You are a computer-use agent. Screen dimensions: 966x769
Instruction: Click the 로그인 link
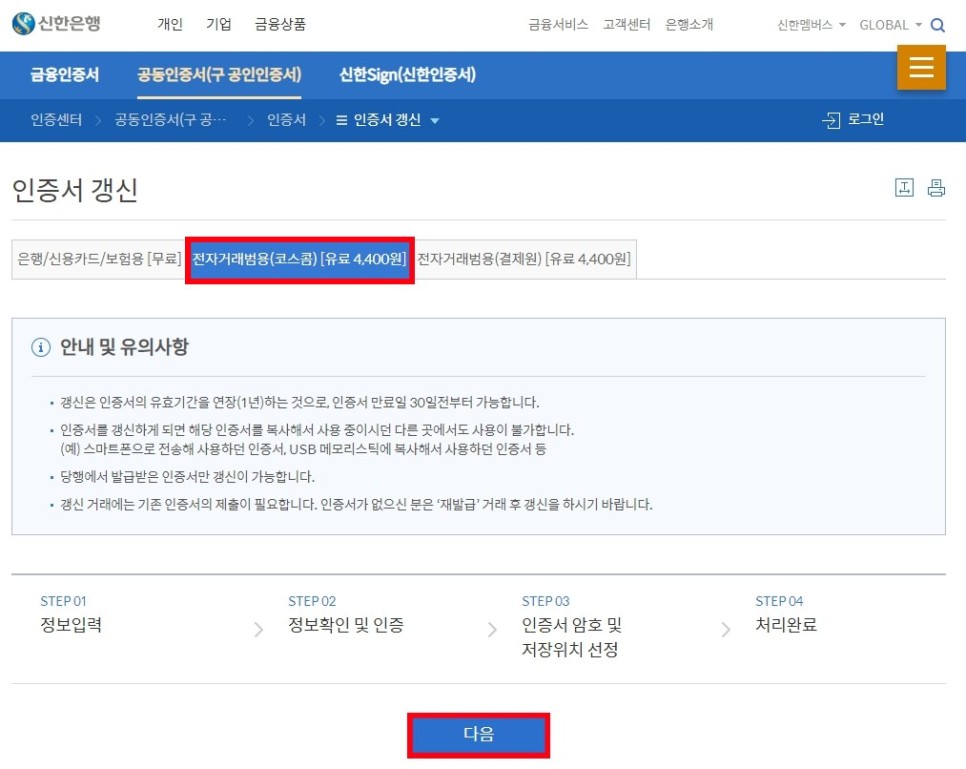point(866,120)
